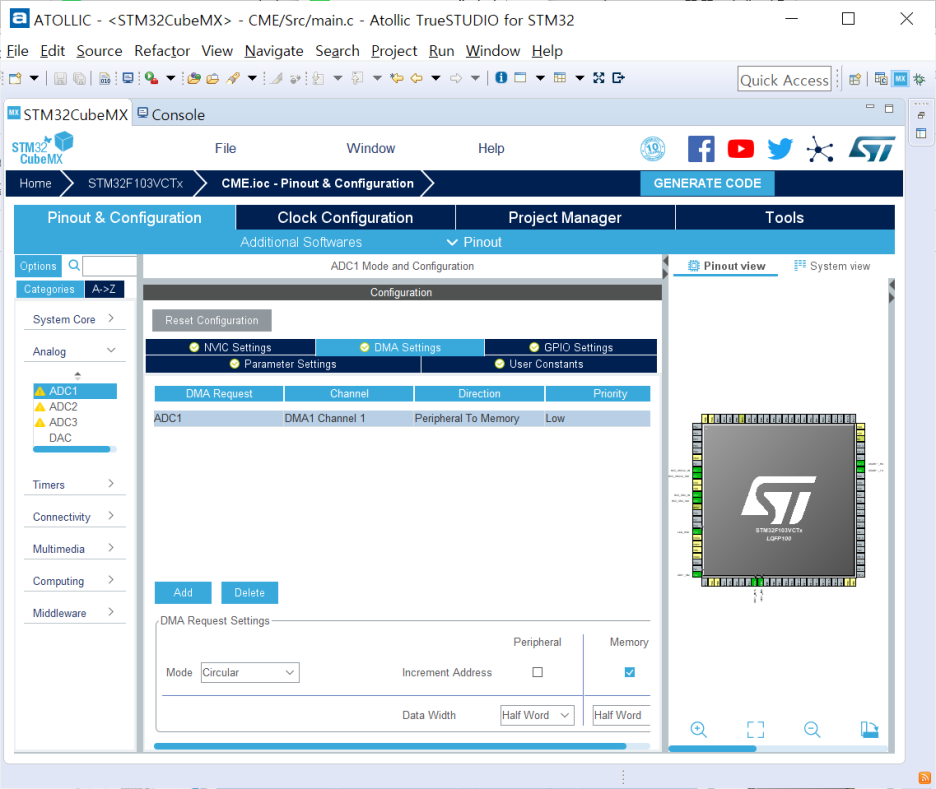
Task: Click the 10 years anniversary badge icon
Action: (652, 149)
